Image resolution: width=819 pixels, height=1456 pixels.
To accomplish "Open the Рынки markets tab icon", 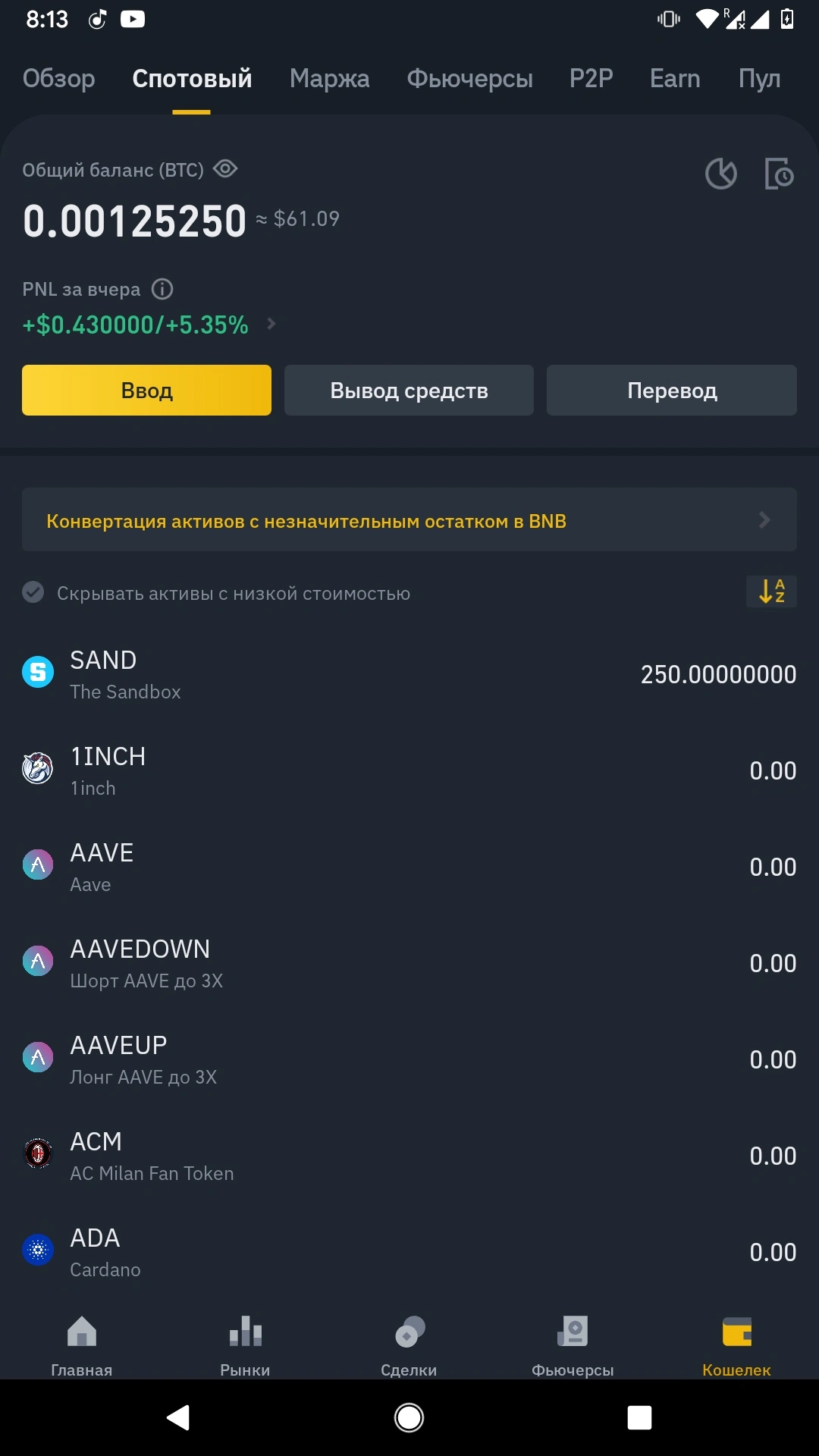I will click(245, 1332).
